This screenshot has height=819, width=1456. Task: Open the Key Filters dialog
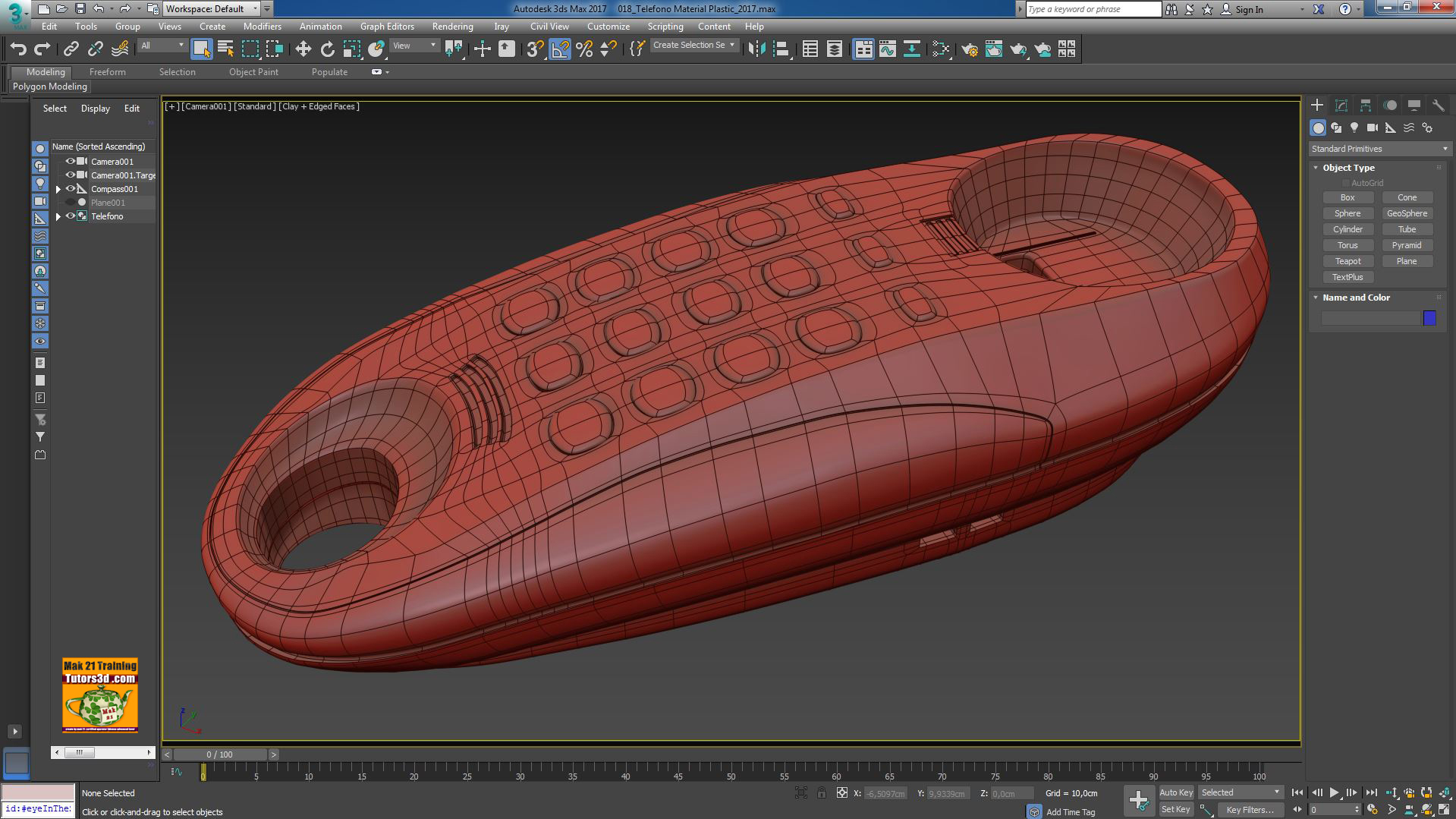click(1250, 809)
